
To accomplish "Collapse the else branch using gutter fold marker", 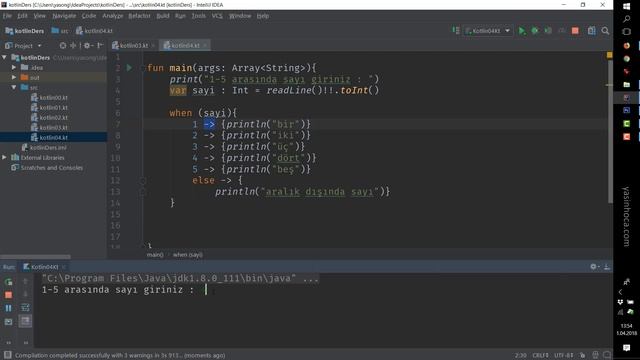I will pyautogui.click(x=143, y=180).
